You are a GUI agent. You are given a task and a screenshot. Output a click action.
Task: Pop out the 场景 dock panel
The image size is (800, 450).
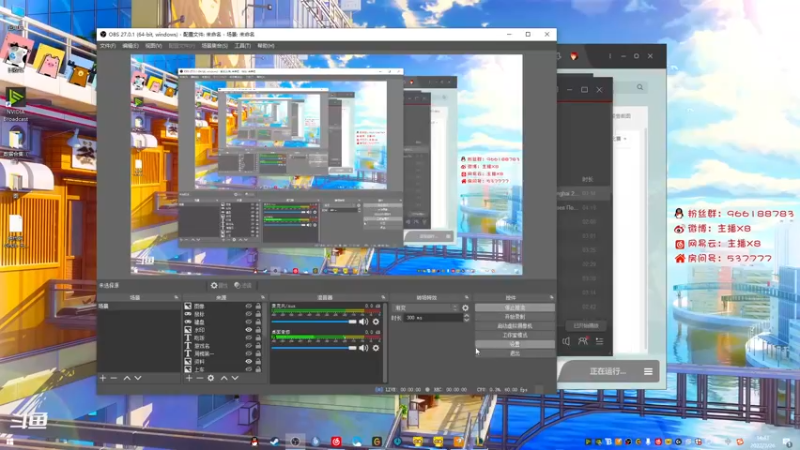point(177,297)
